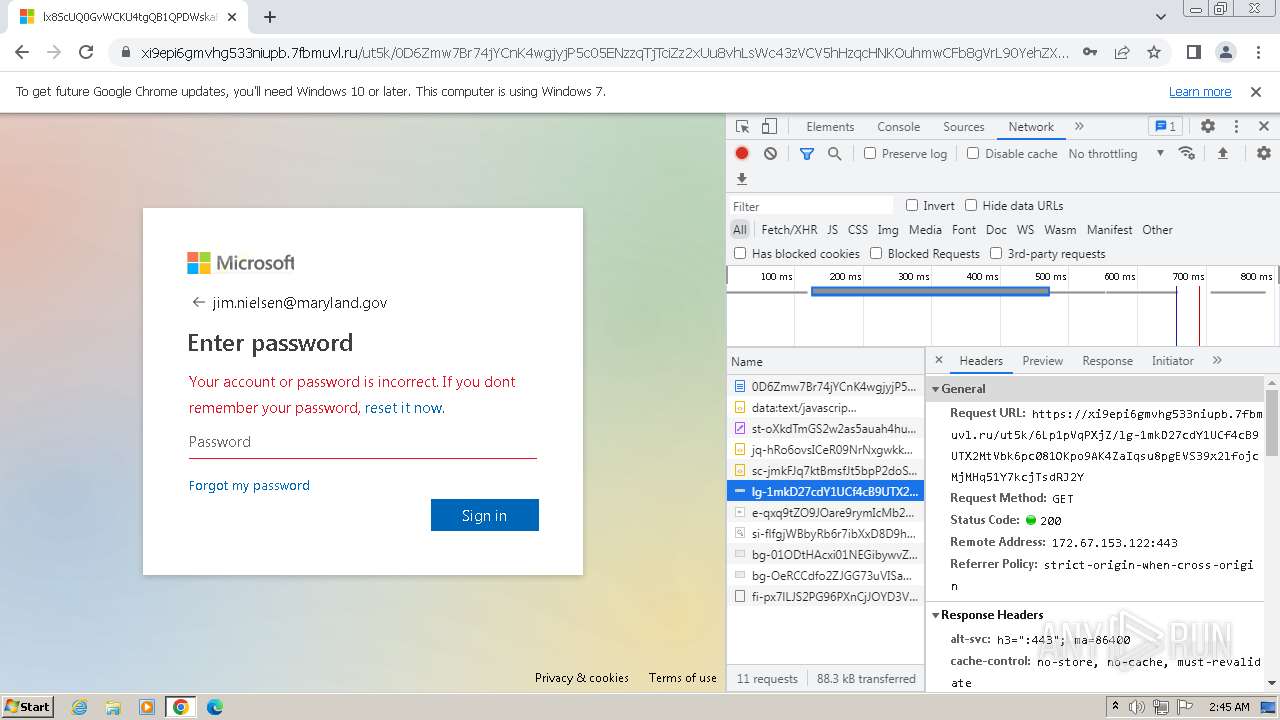Toggle the browser side panel
The height and width of the screenshot is (720, 1280).
(1194, 52)
